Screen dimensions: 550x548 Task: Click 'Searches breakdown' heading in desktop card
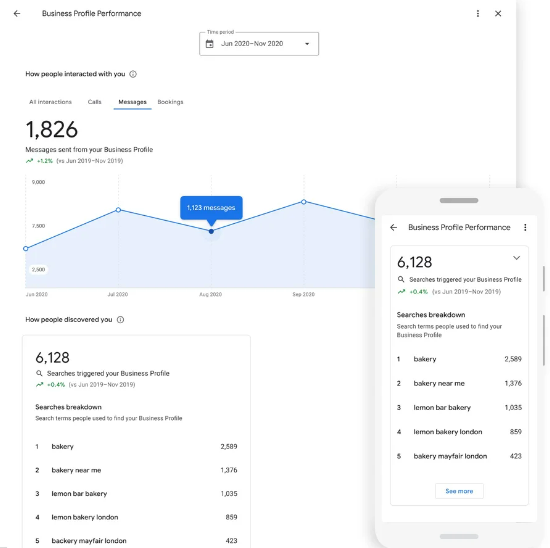tap(68, 407)
